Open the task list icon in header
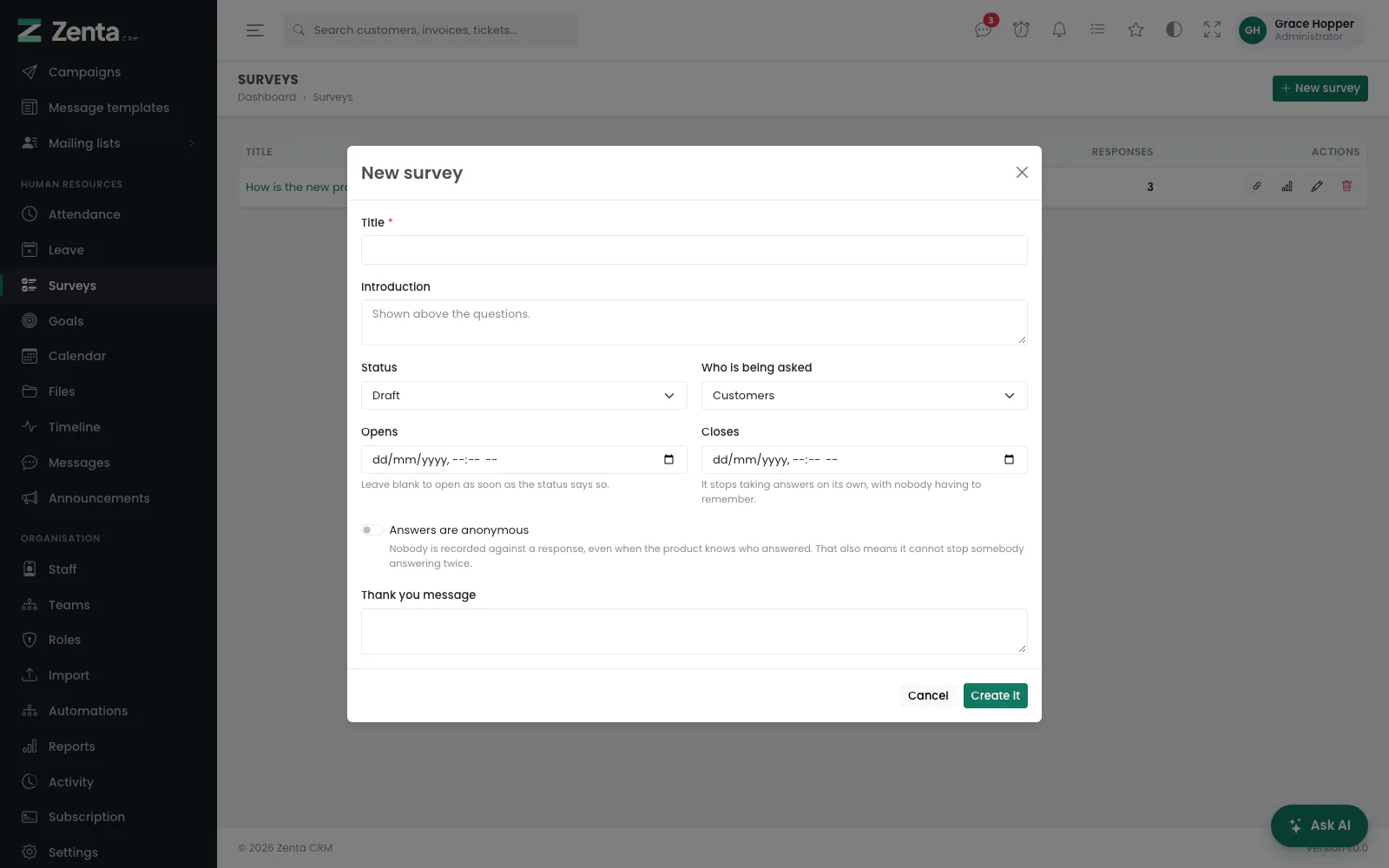 coord(1097,30)
